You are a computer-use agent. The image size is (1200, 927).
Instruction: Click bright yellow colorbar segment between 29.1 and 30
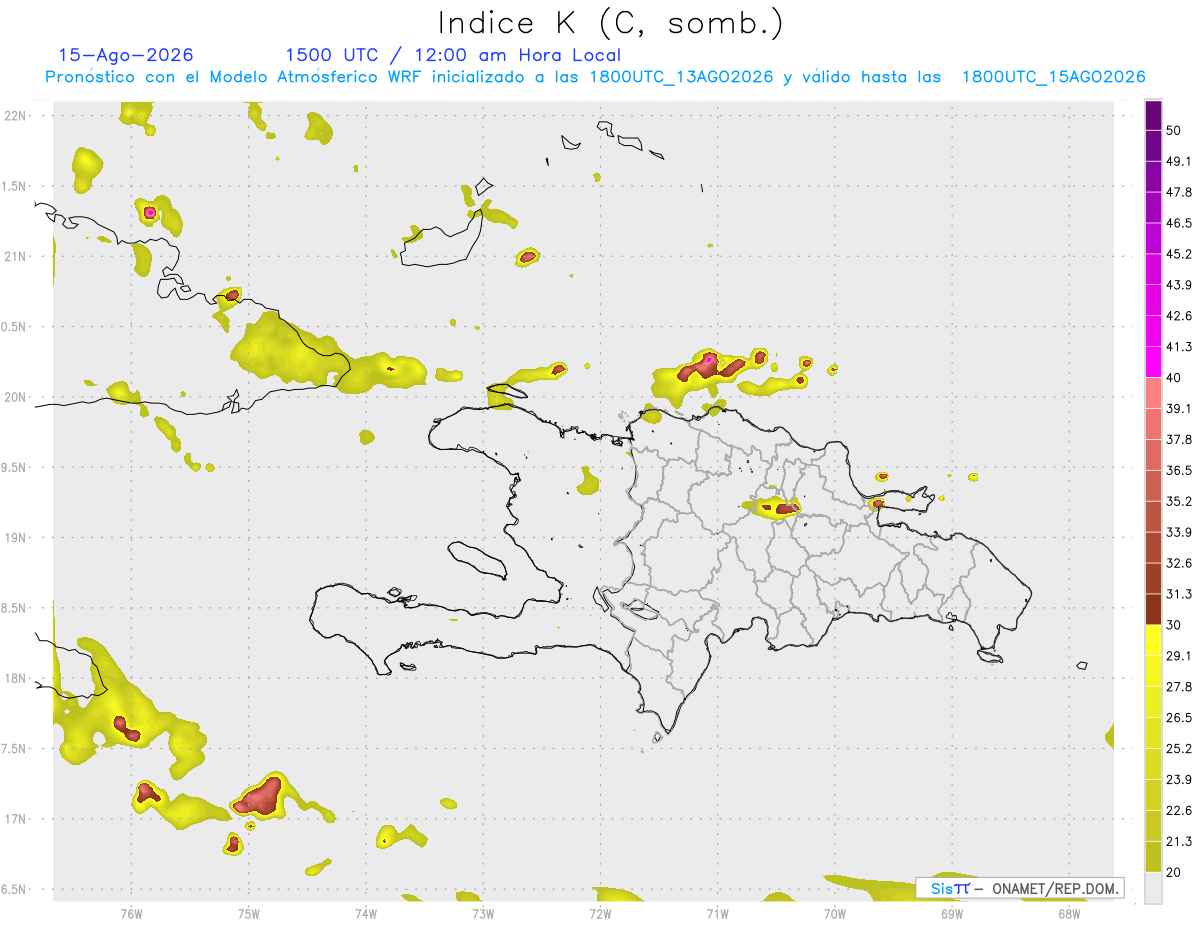(x=1154, y=640)
